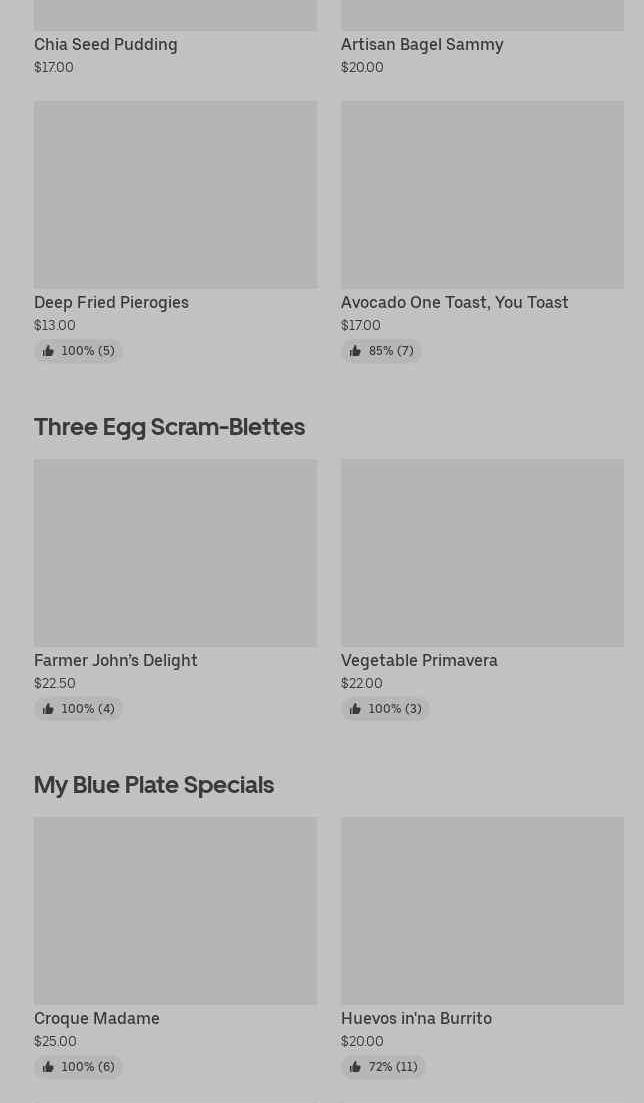The image size is (644, 1103).
Task: Select the Deep Fried Pierogies photo
Action: click(175, 194)
